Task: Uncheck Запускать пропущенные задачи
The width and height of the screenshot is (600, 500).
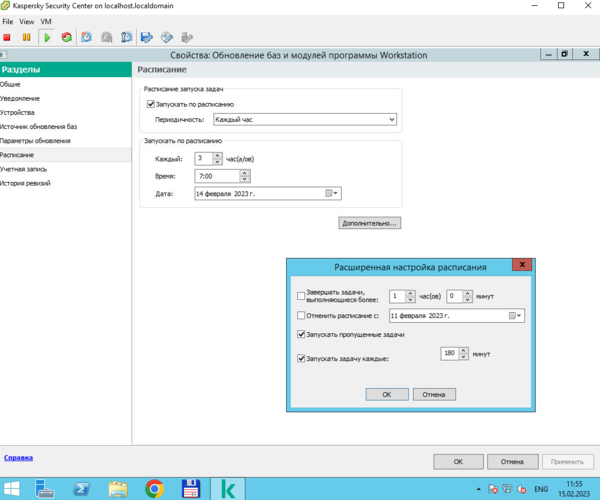Action: pos(301,334)
